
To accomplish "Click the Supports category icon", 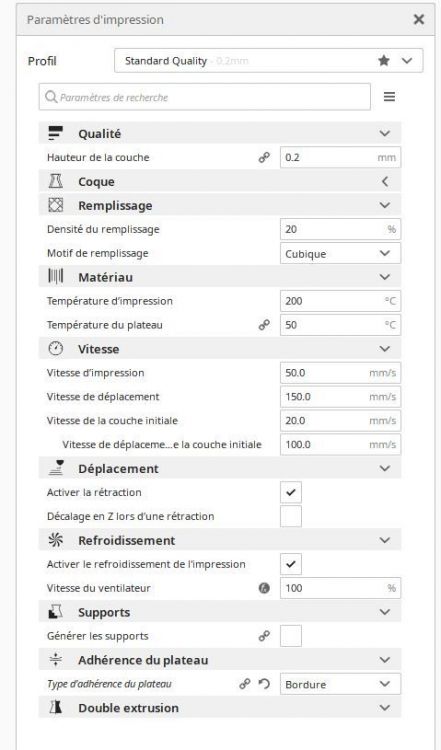I will click(x=56, y=612).
